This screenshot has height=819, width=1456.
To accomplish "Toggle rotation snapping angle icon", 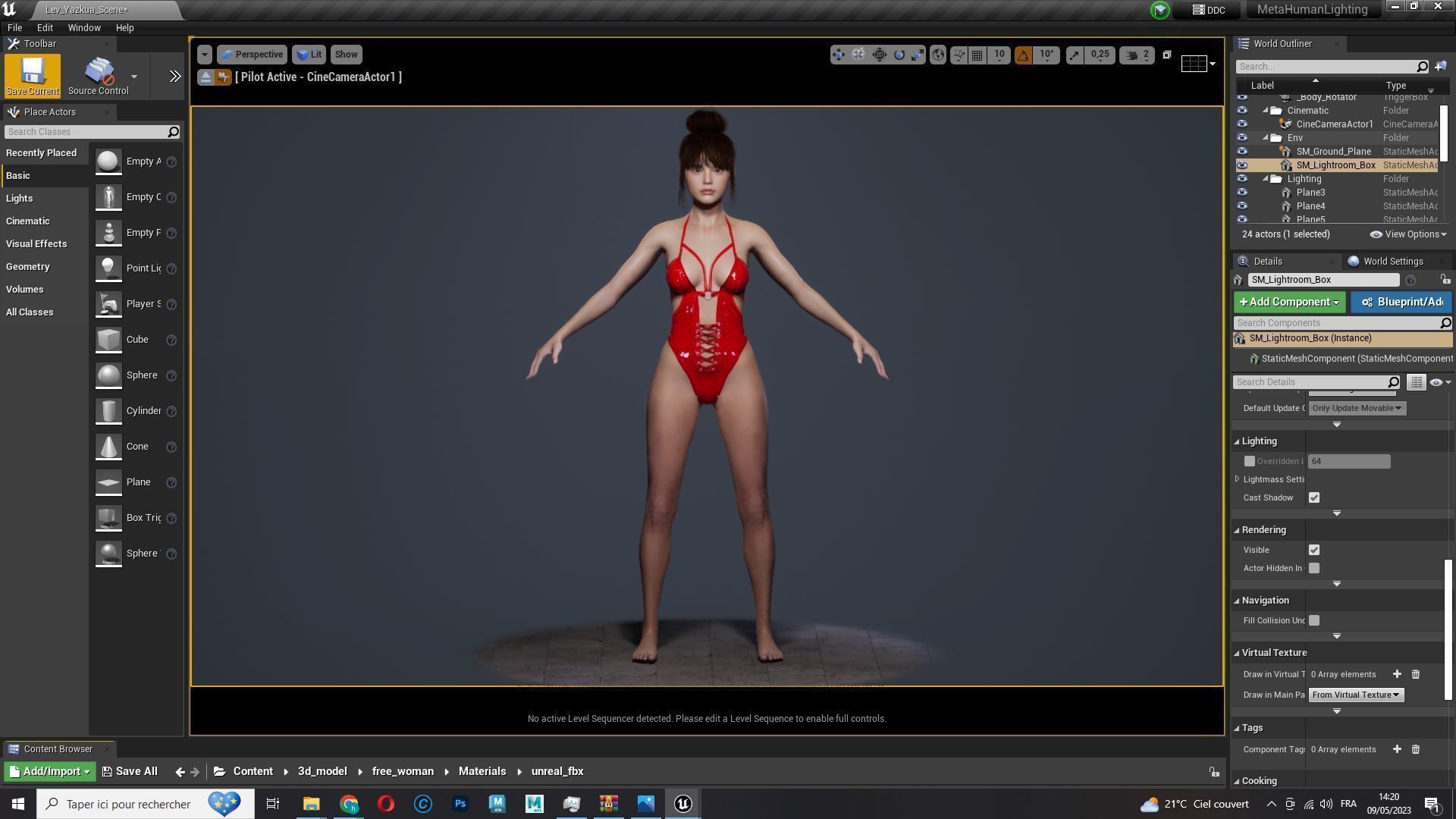I will click(x=1023, y=55).
